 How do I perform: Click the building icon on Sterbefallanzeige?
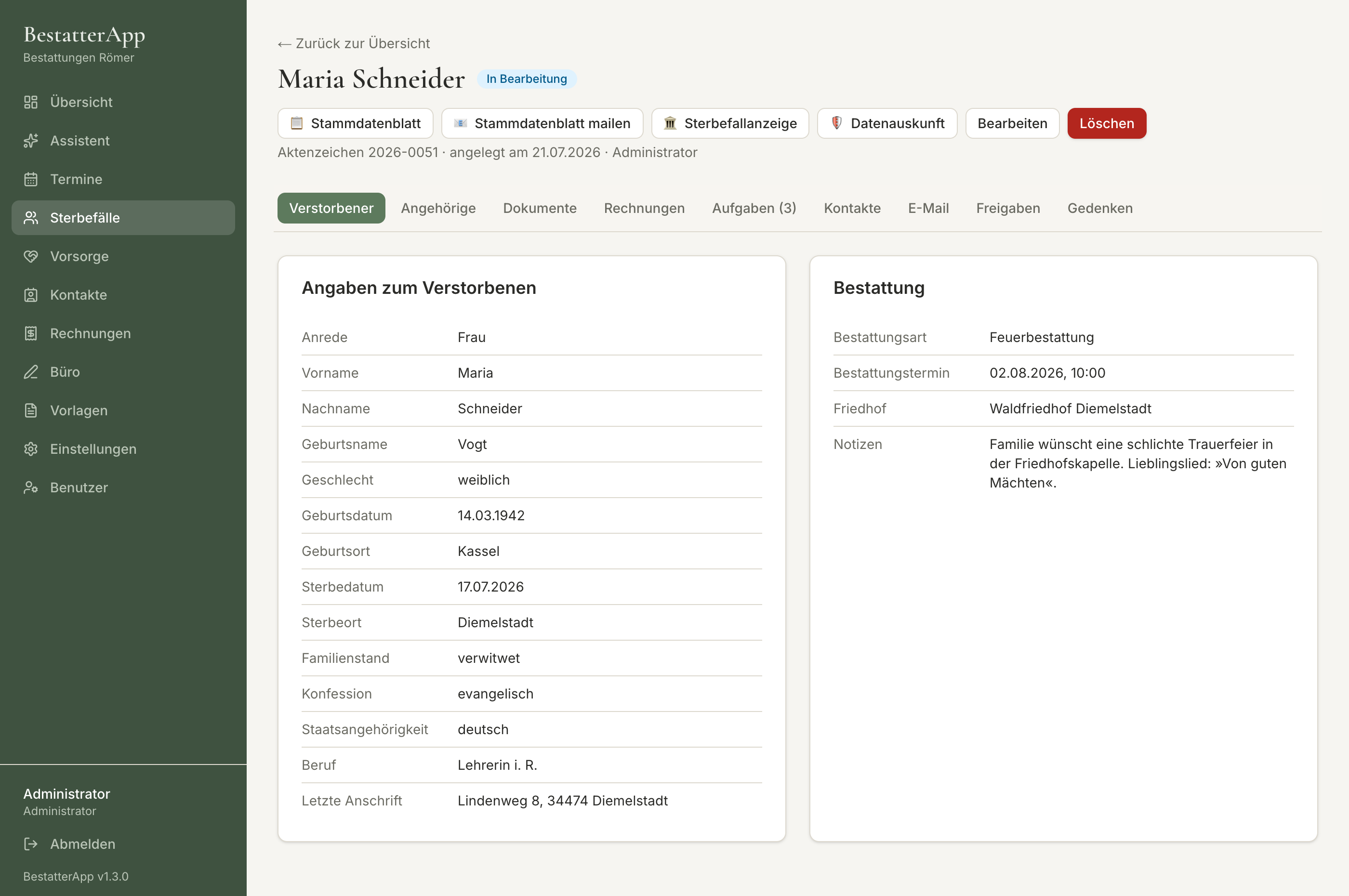[x=670, y=123]
